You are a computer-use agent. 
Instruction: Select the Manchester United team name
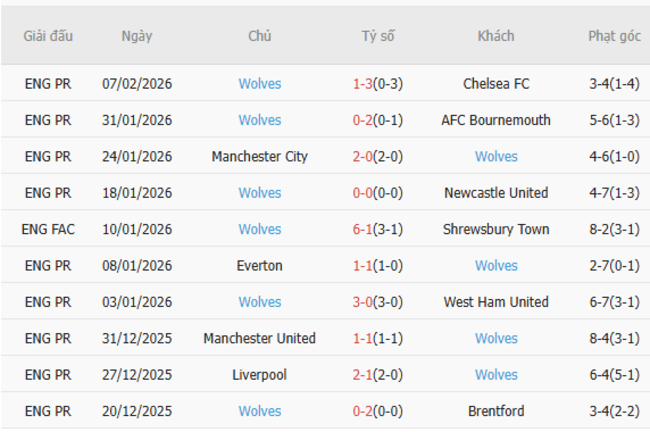pyautogui.click(x=260, y=338)
